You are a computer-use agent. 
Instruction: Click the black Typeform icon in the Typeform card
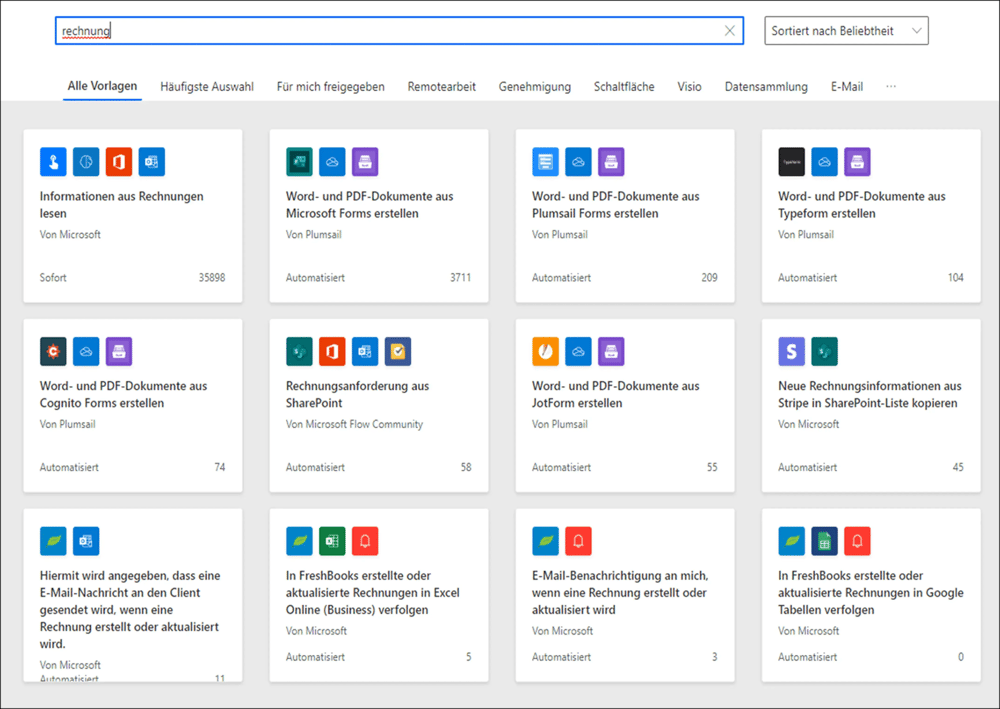tap(791, 162)
